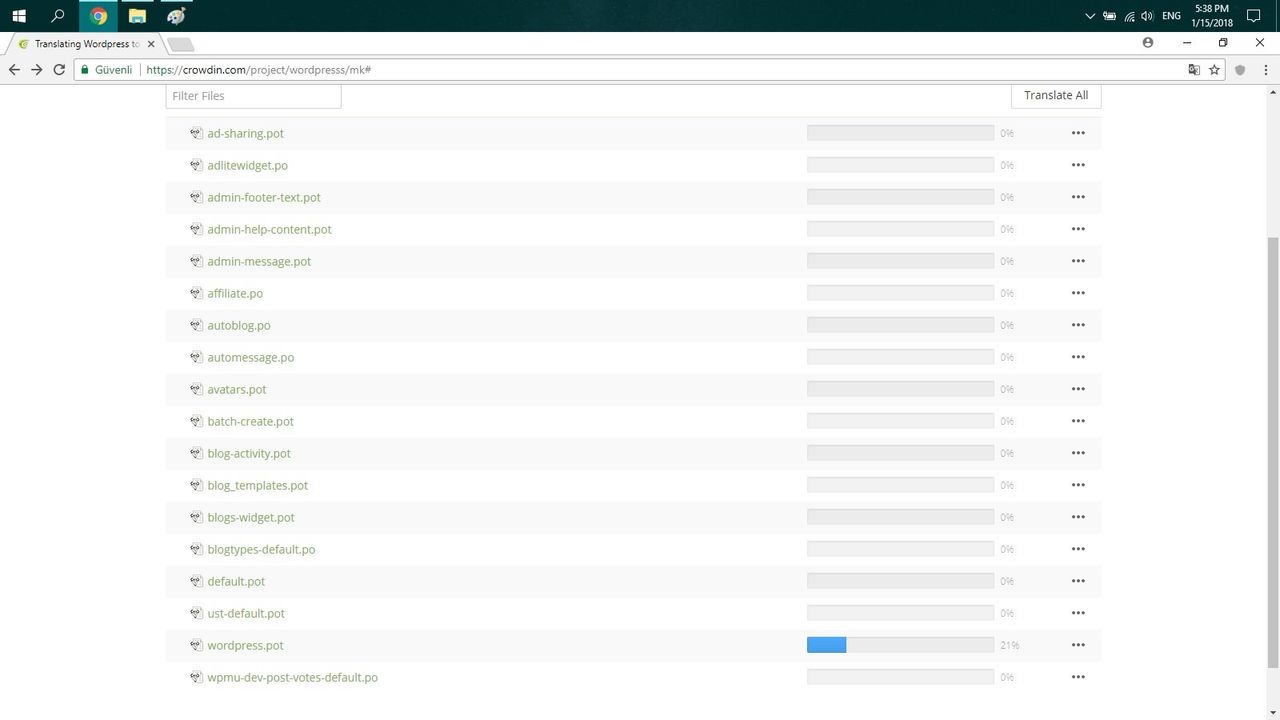This screenshot has width=1280, height=720.
Task: Open a new browser tab
Action: click(181, 44)
